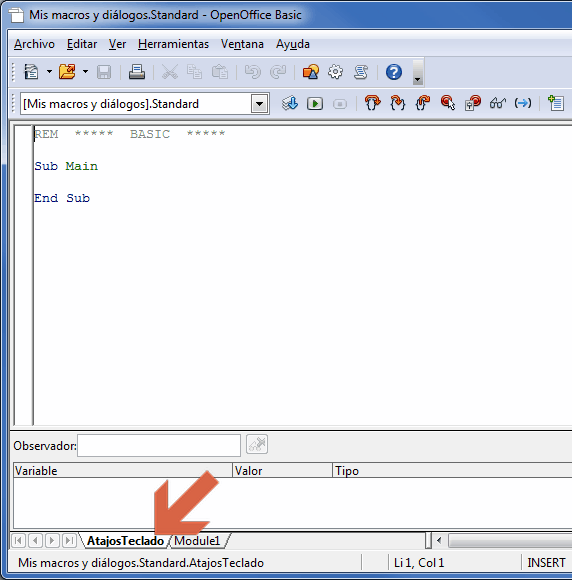Click the horizontal scrollbar track
Viewport: 572px width, 580px height.
(510, 541)
